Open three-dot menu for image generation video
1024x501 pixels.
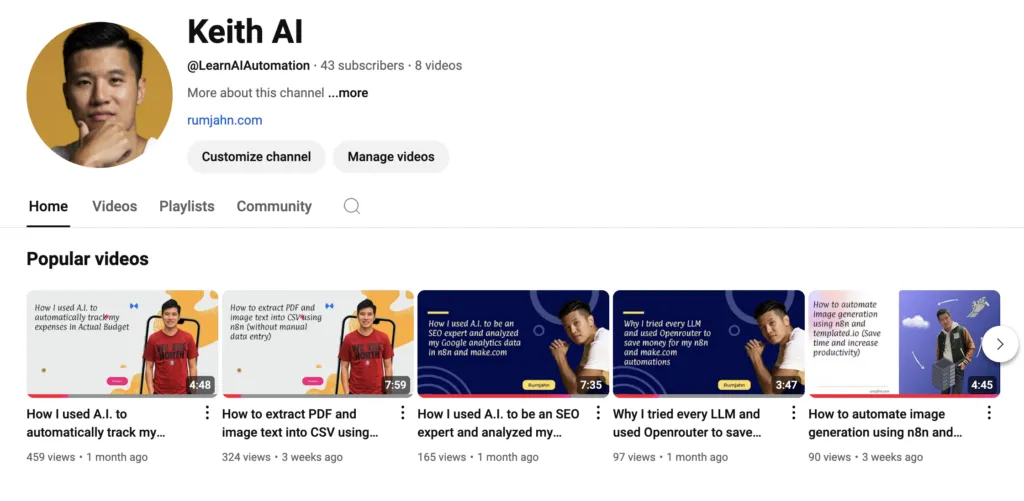coord(989,413)
